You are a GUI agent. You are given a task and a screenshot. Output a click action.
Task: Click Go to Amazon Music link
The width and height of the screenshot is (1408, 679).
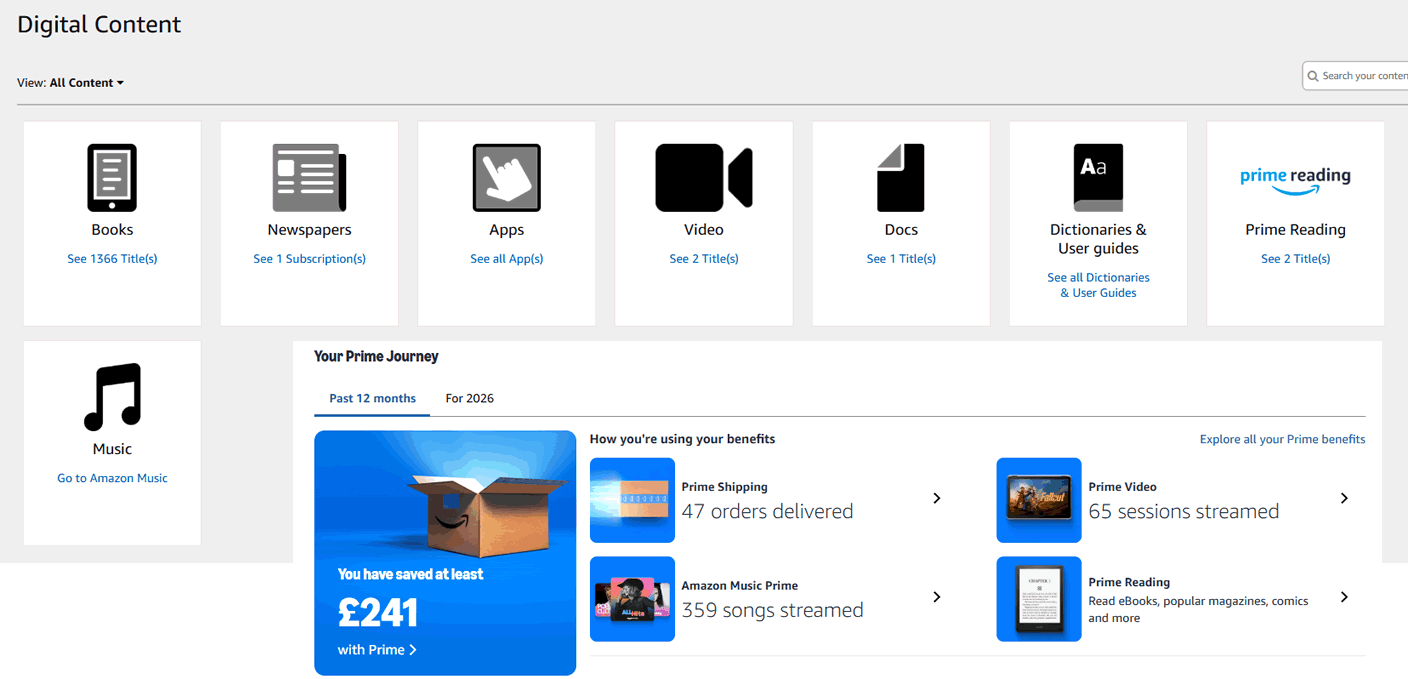pos(112,478)
